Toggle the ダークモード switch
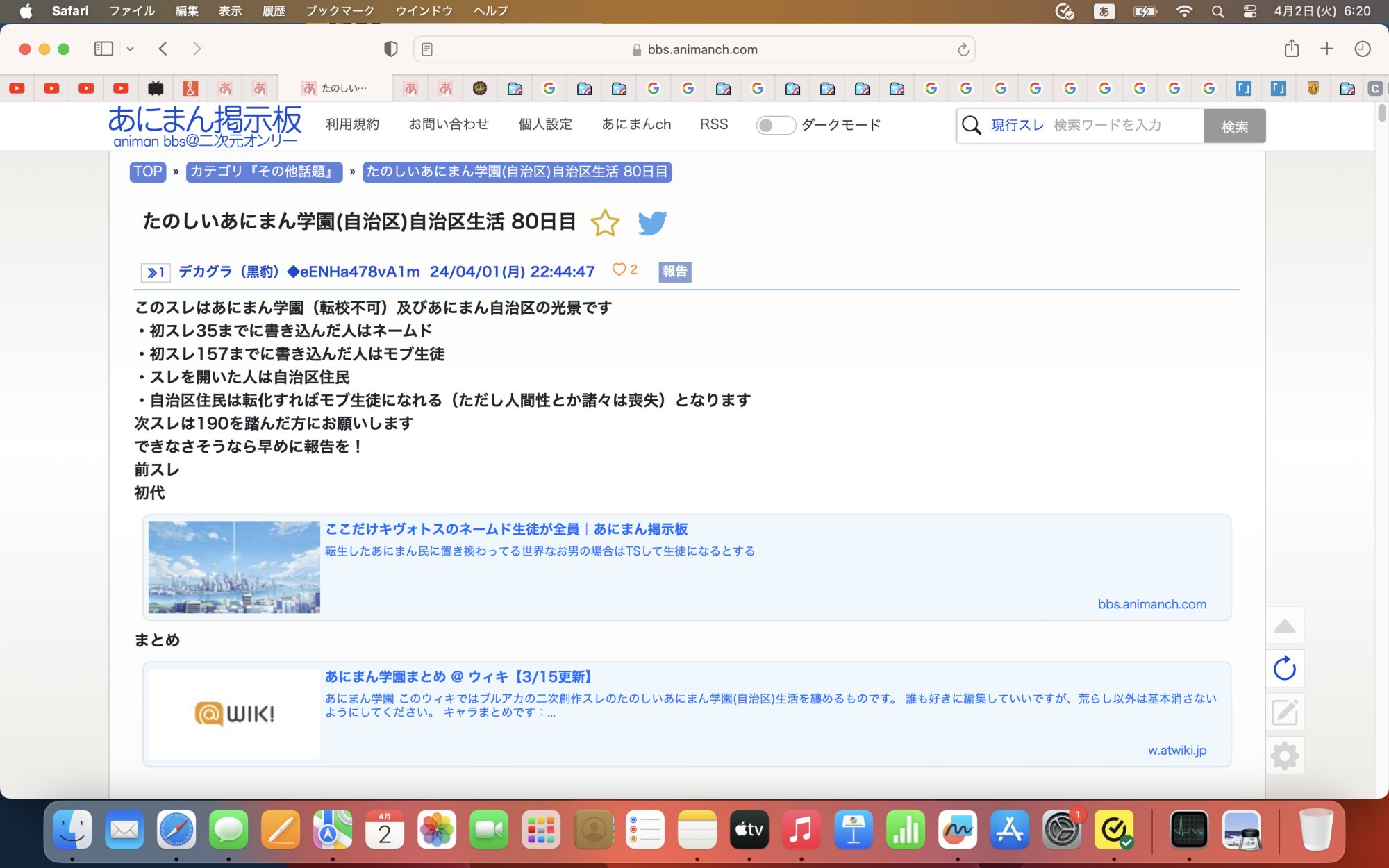 (x=775, y=125)
